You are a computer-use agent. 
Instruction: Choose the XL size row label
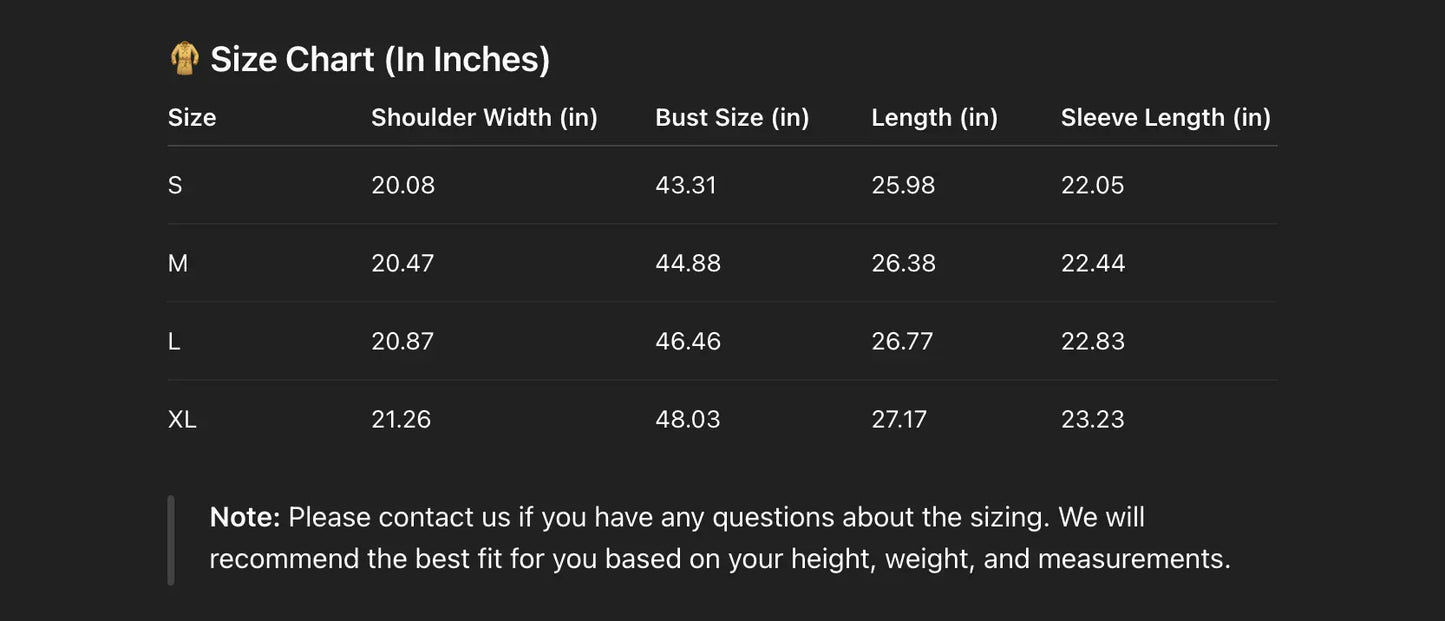[x=182, y=419]
